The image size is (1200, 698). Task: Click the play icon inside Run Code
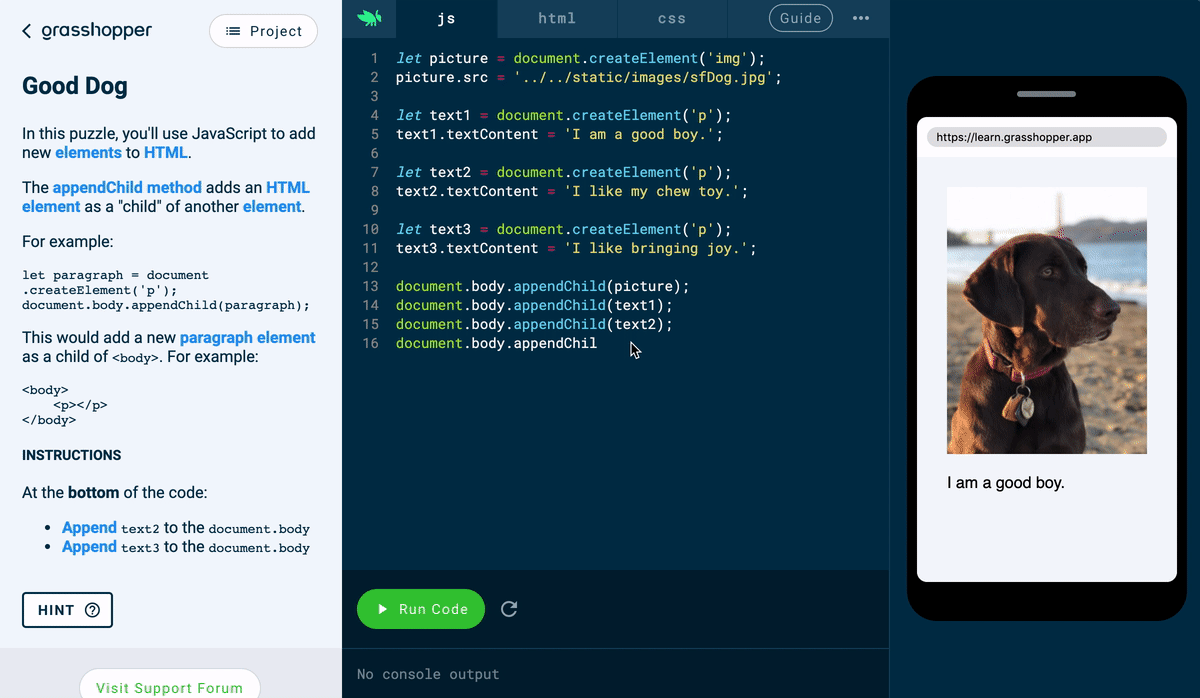click(x=383, y=608)
